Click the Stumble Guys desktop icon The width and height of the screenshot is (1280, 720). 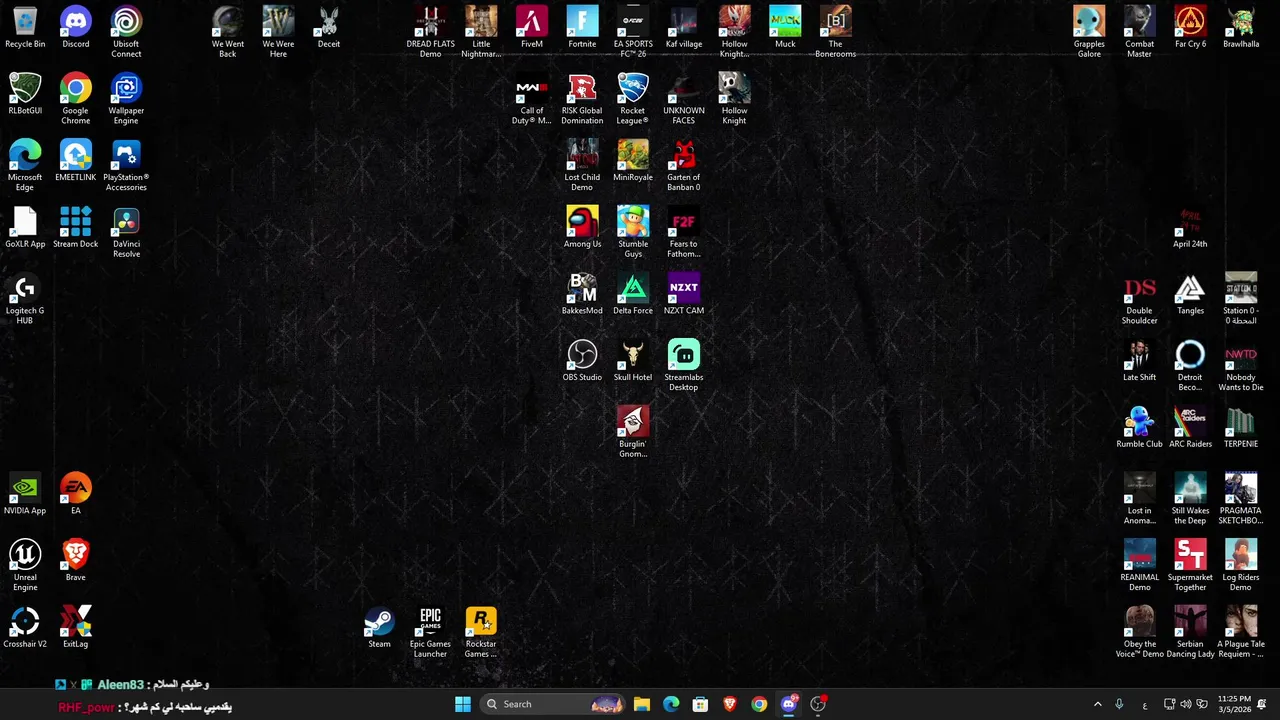tap(633, 232)
